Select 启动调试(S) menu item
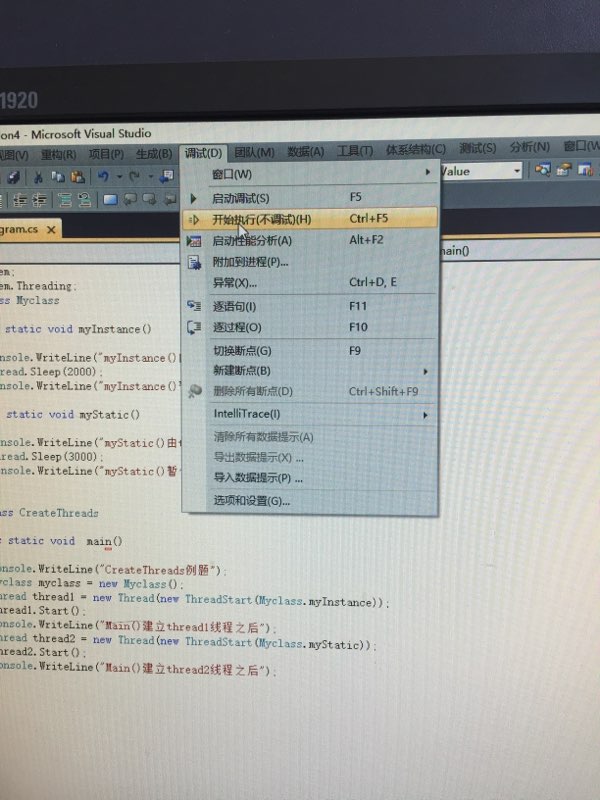Viewport: 600px width, 800px height. click(310, 198)
